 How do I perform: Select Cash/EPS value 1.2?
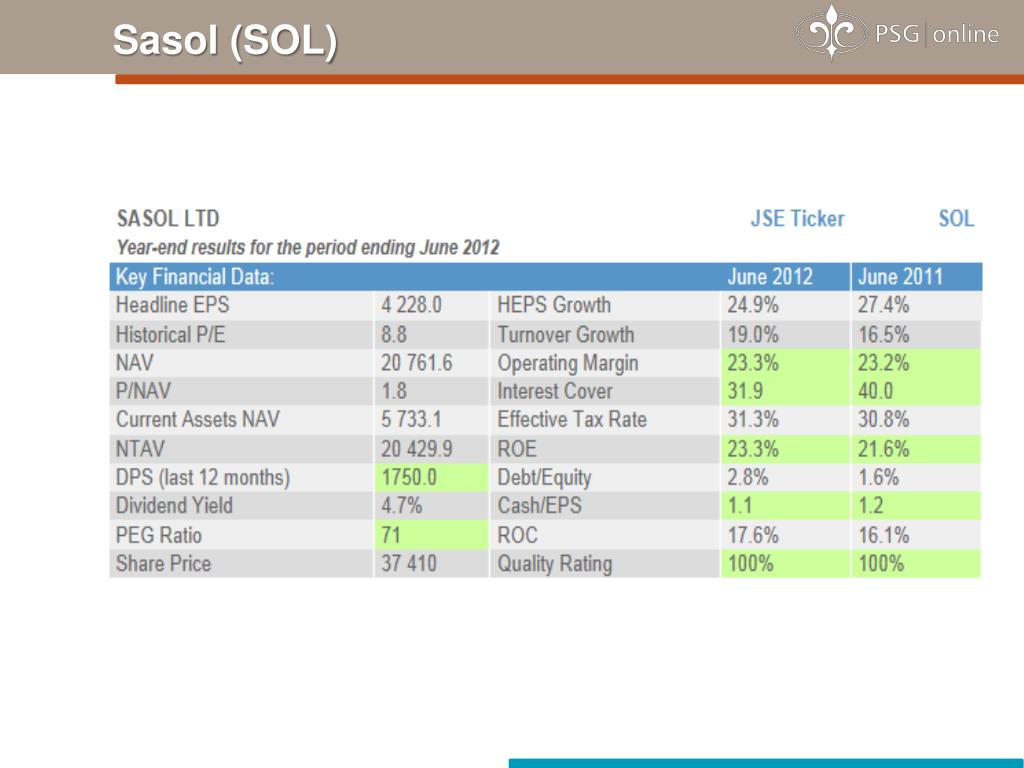point(871,505)
